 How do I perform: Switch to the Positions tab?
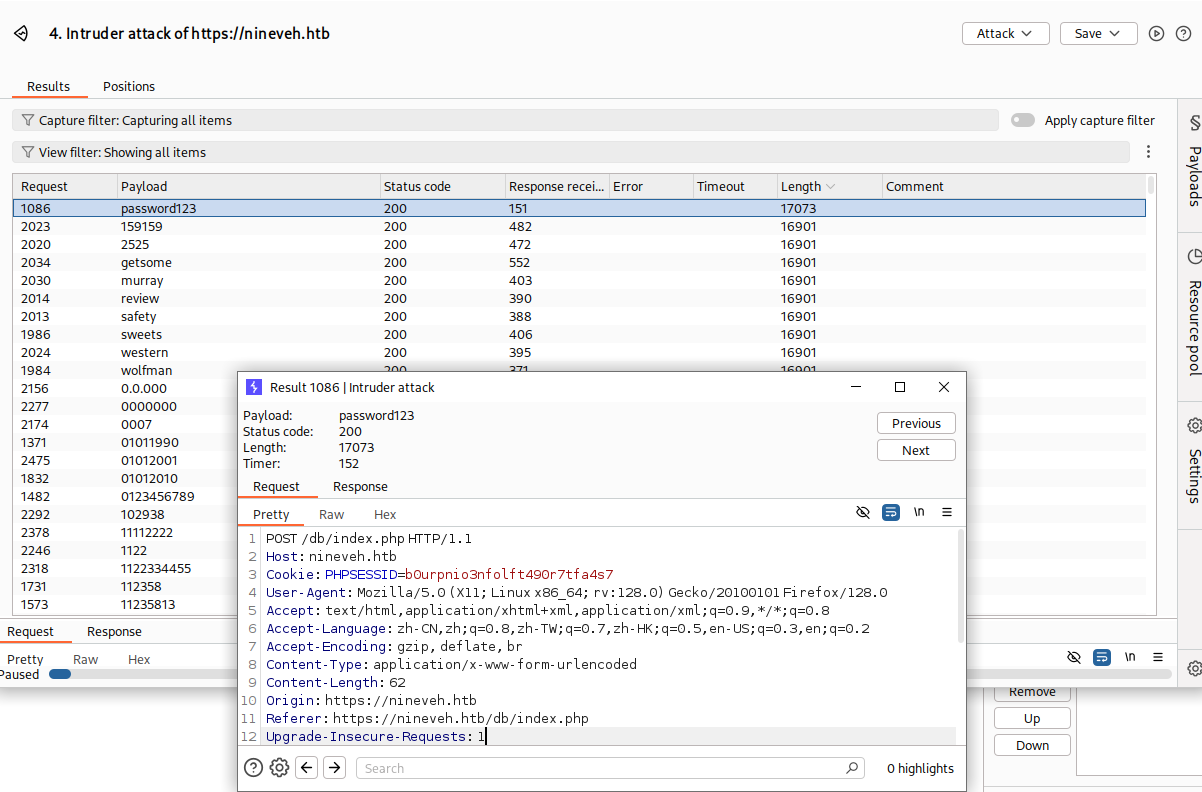[129, 86]
